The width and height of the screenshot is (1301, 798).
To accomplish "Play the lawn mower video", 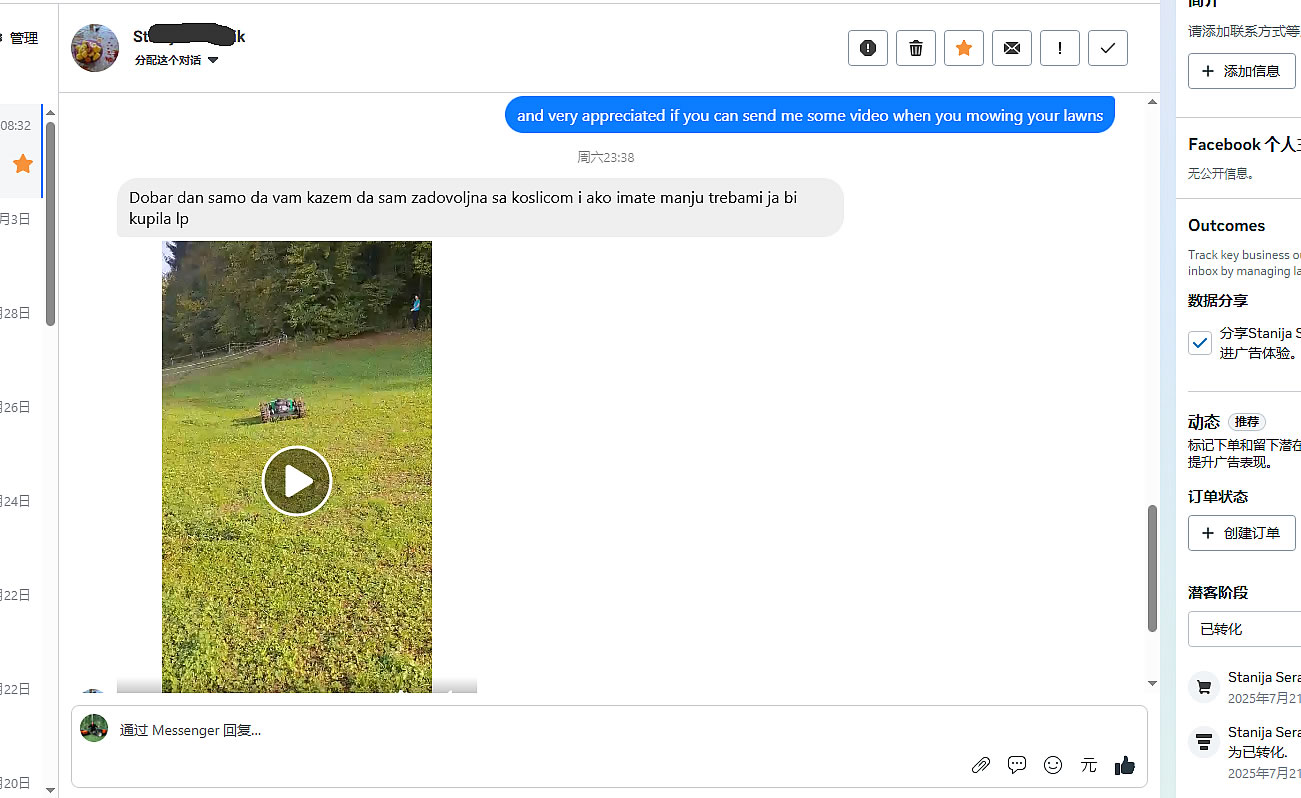I will pos(297,481).
